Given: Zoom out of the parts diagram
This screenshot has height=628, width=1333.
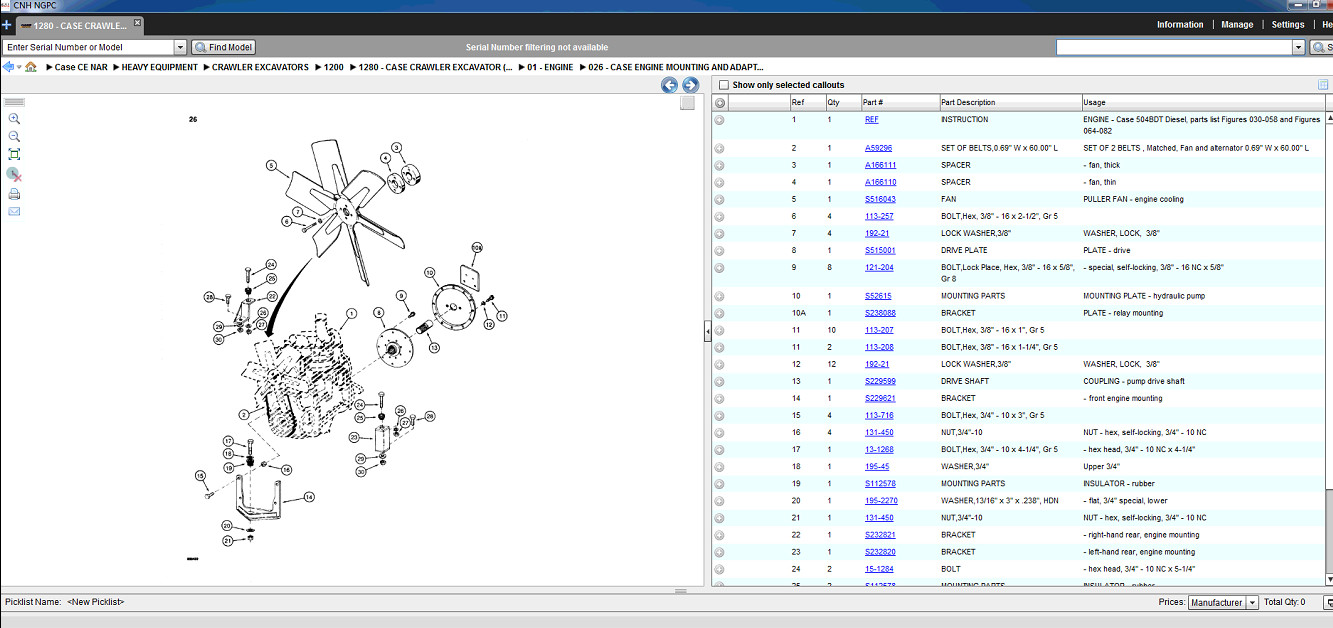Looking at the screenshot, I should 14,136.
